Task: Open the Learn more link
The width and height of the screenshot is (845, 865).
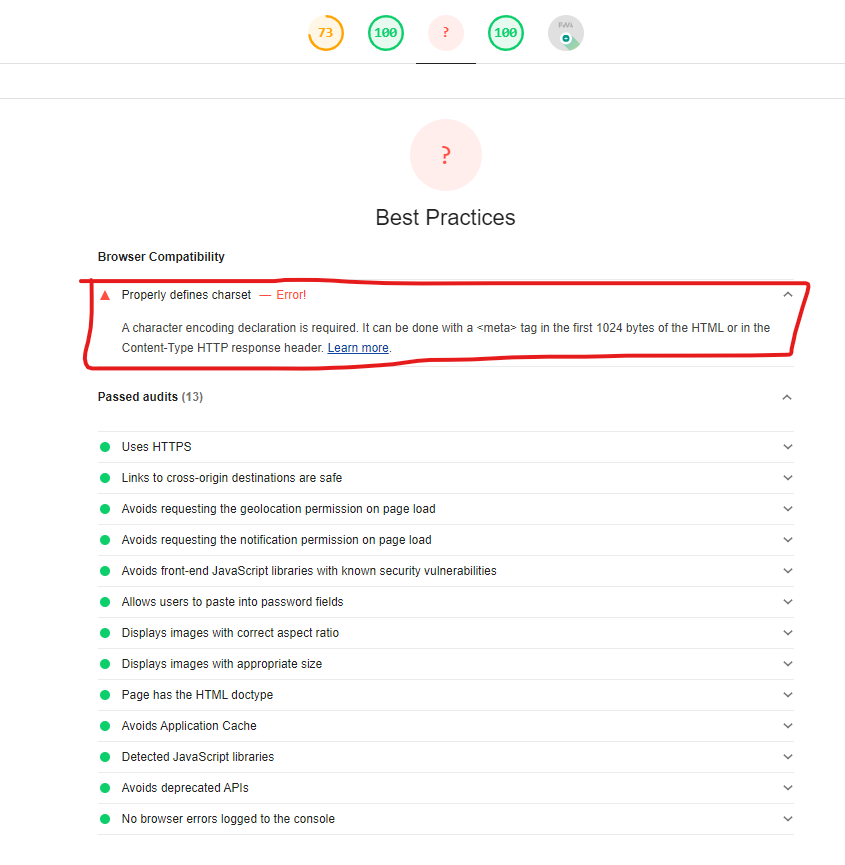Action: pos(358,348)
